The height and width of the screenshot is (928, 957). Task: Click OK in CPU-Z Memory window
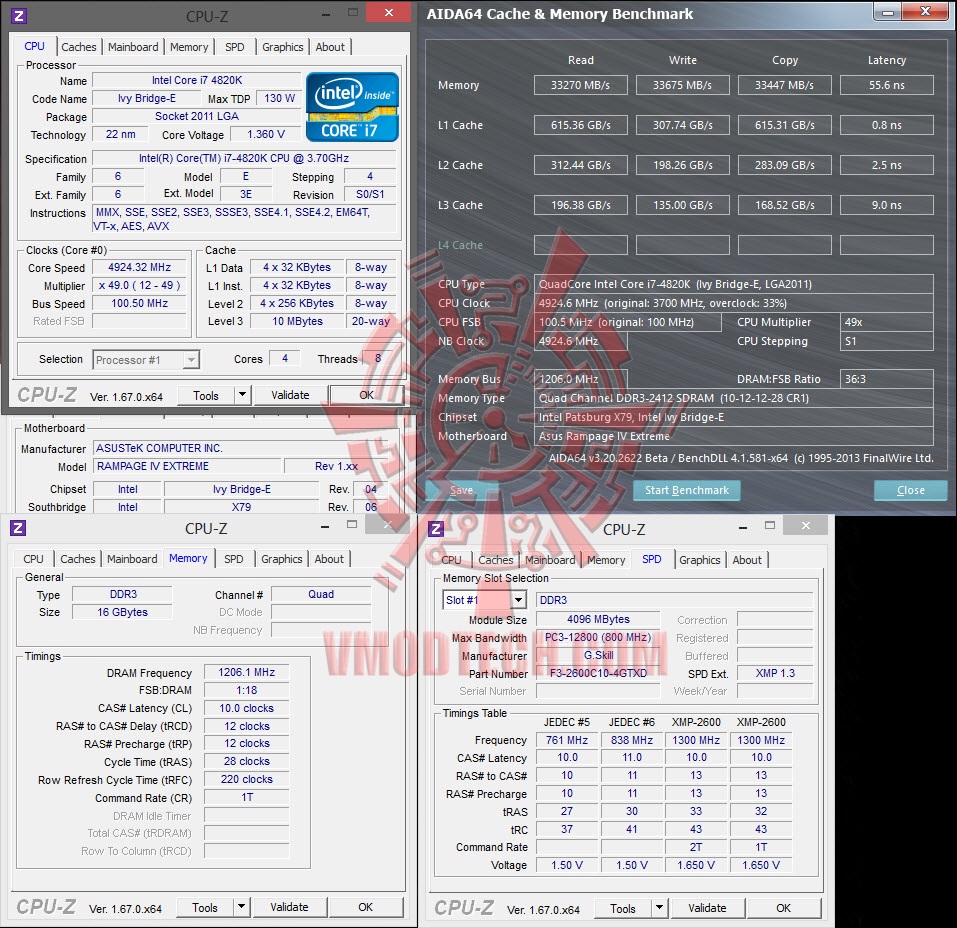[366, 907]
